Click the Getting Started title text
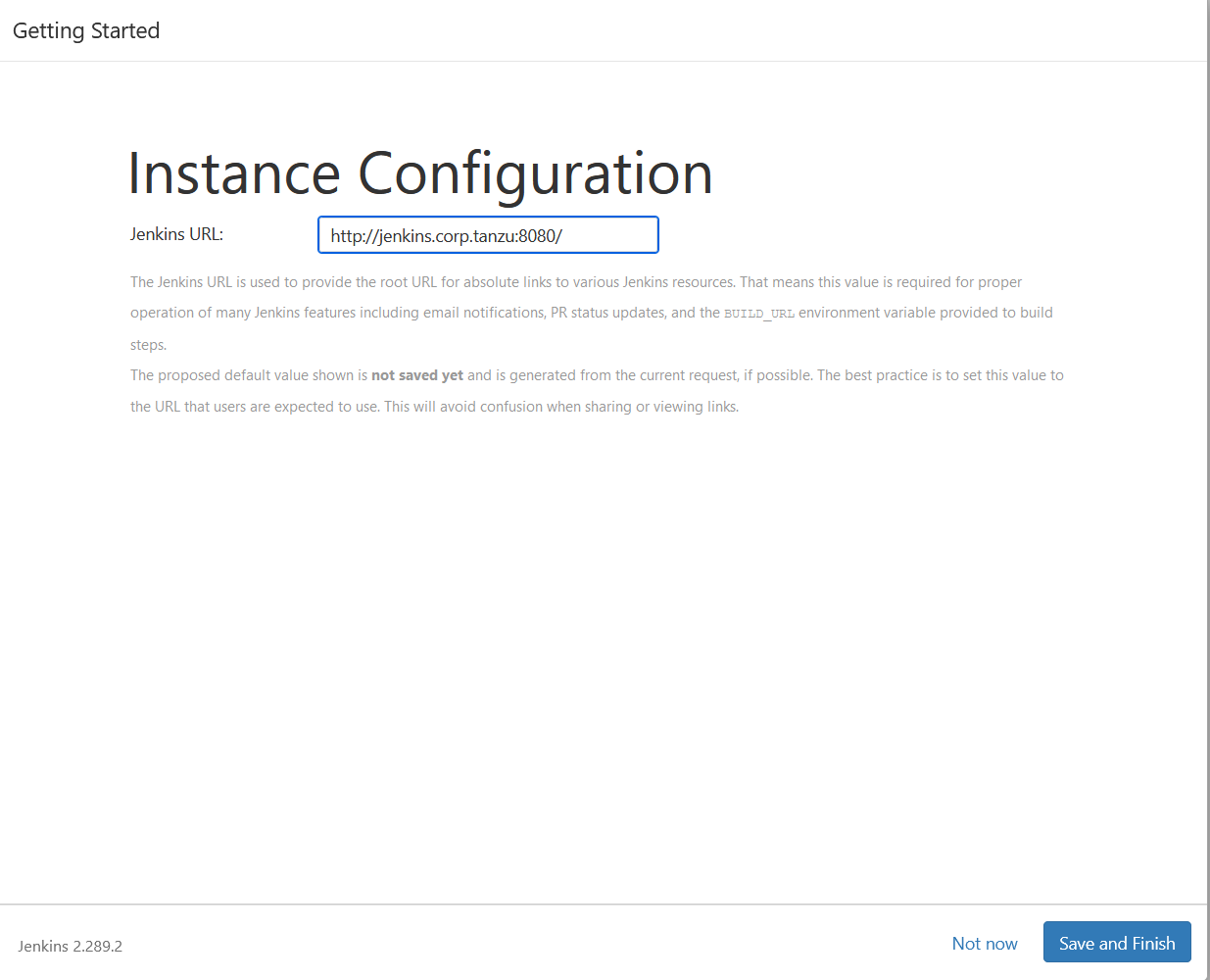Screen dimensions: 1210x980 (86, 31)
